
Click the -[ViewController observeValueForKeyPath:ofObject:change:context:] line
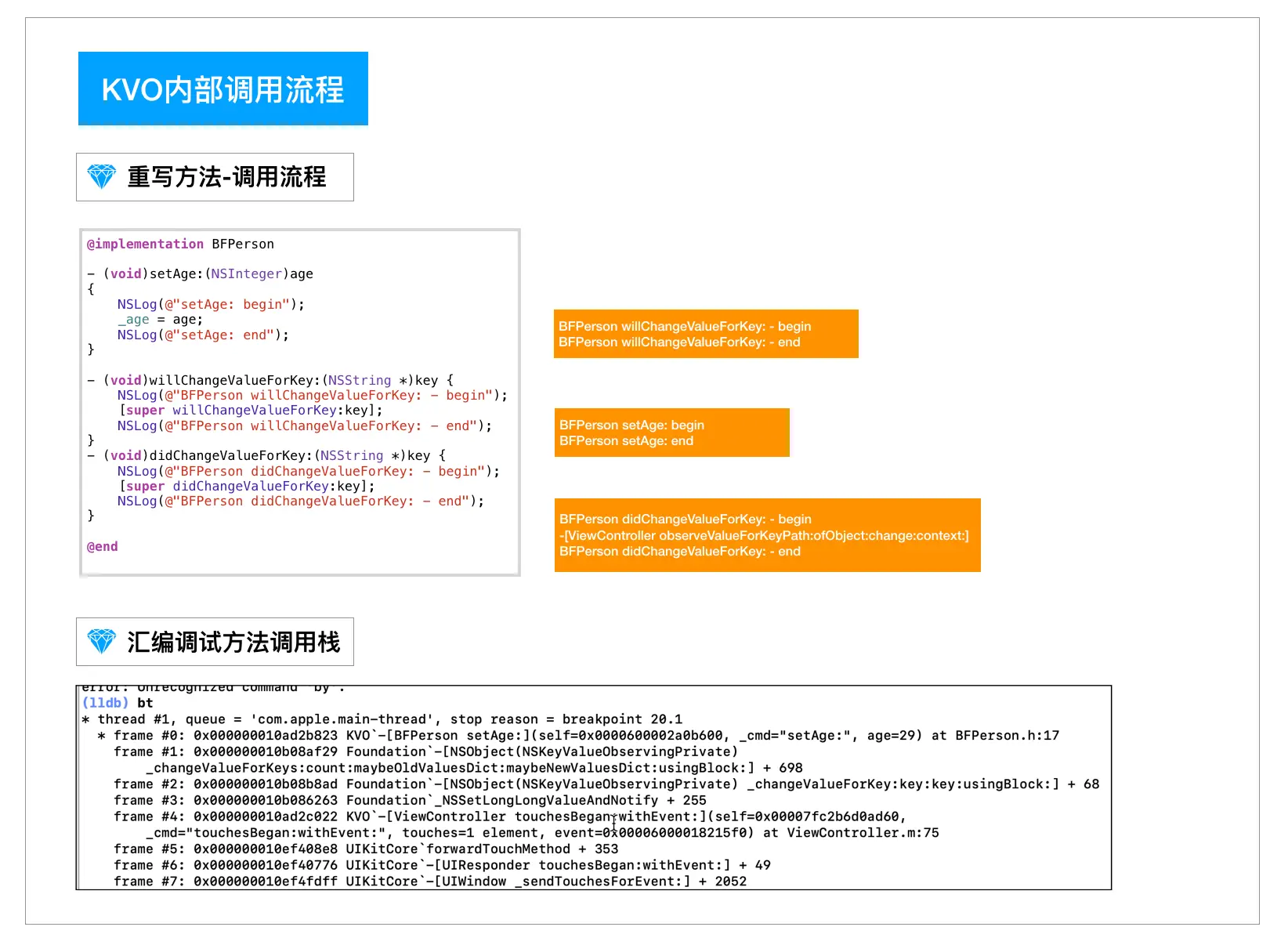tap(764, 535)
